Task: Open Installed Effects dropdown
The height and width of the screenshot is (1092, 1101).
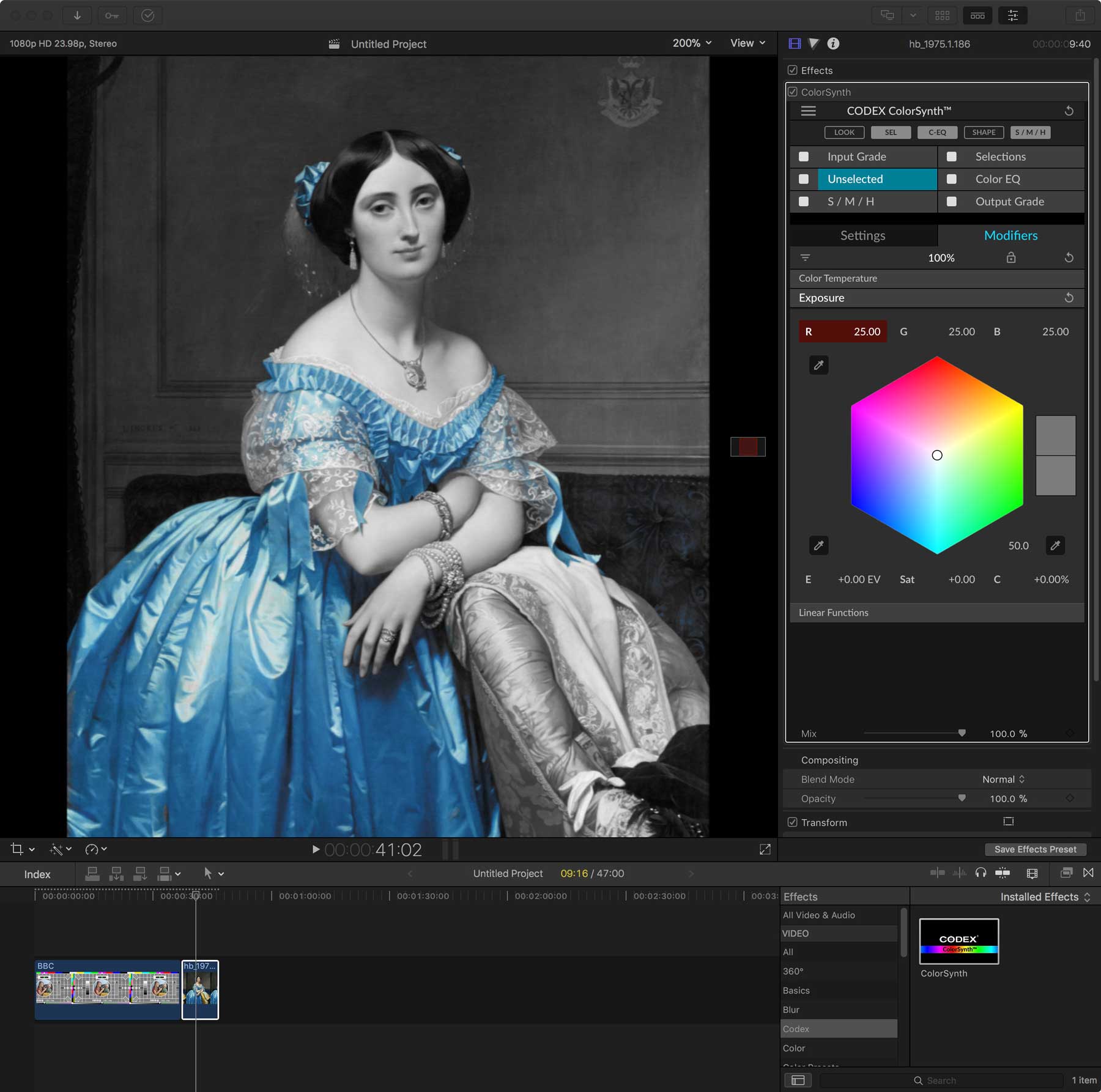Action: [x=1045, y=897]
